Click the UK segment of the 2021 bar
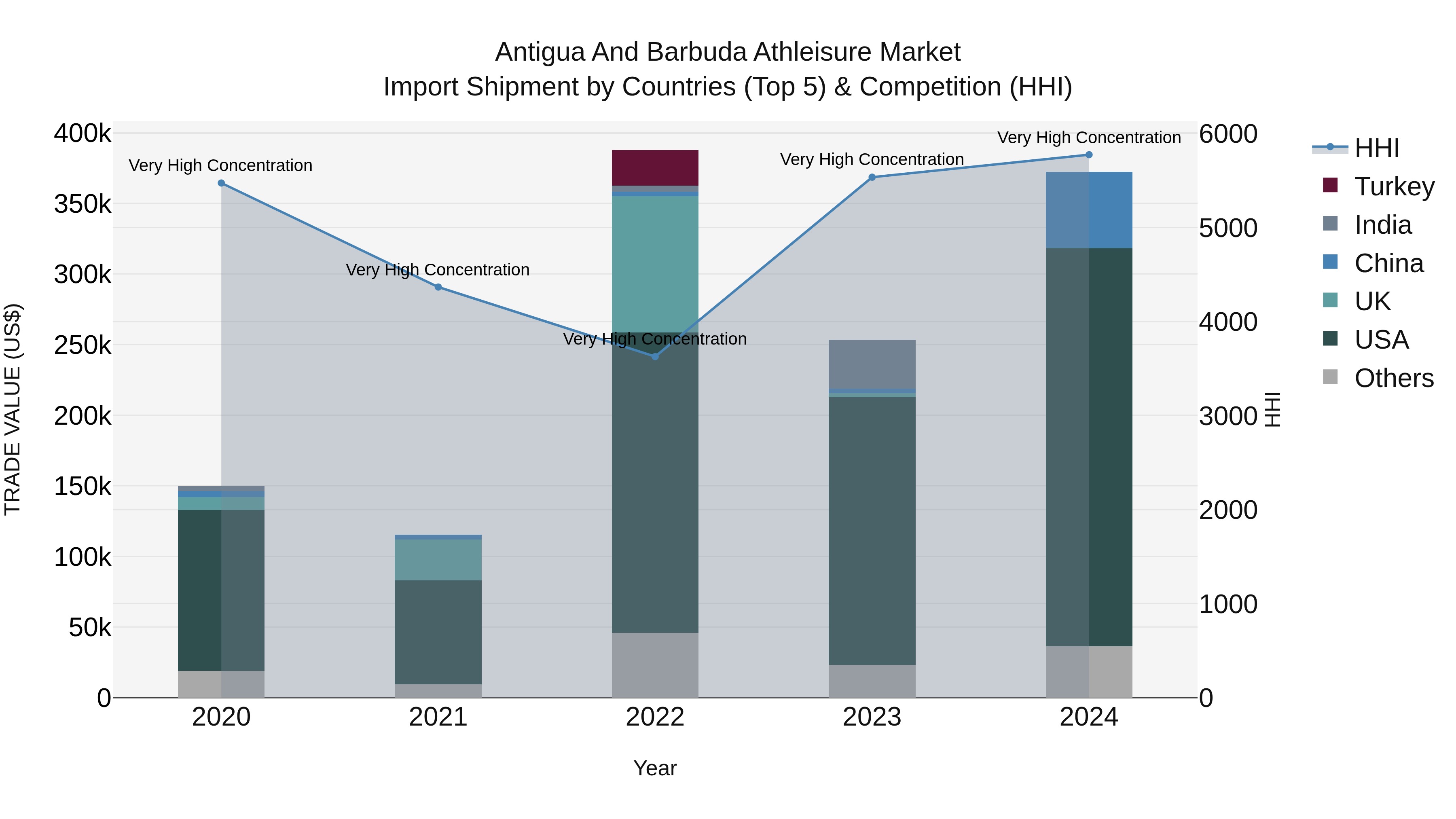Viewport: 1456px width, 819px height. (438, 560)
